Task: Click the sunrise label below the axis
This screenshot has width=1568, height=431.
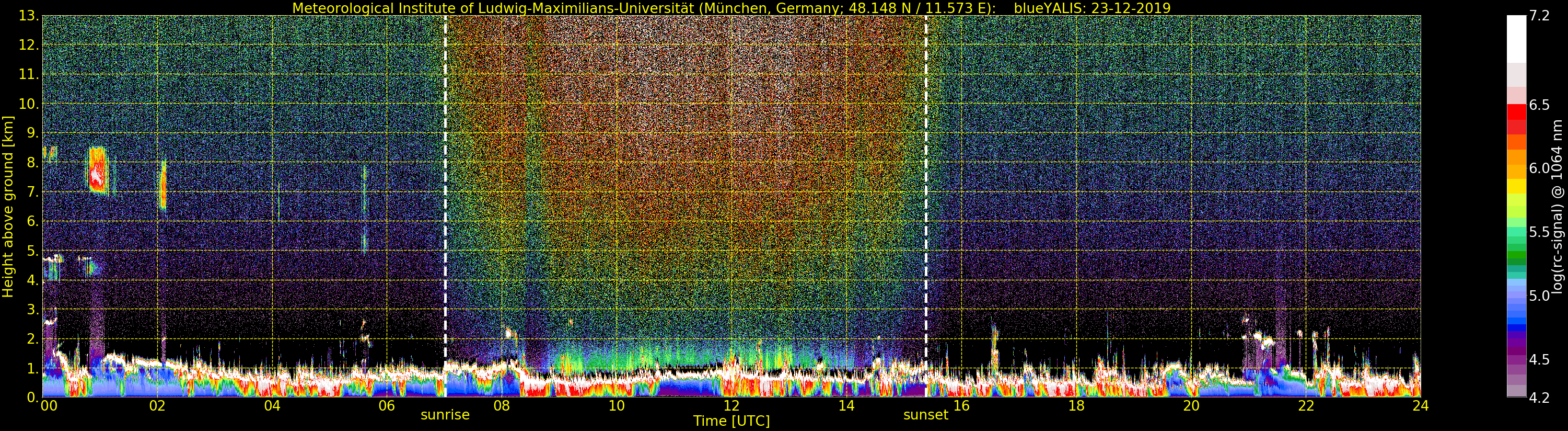Action: (445, 415)
